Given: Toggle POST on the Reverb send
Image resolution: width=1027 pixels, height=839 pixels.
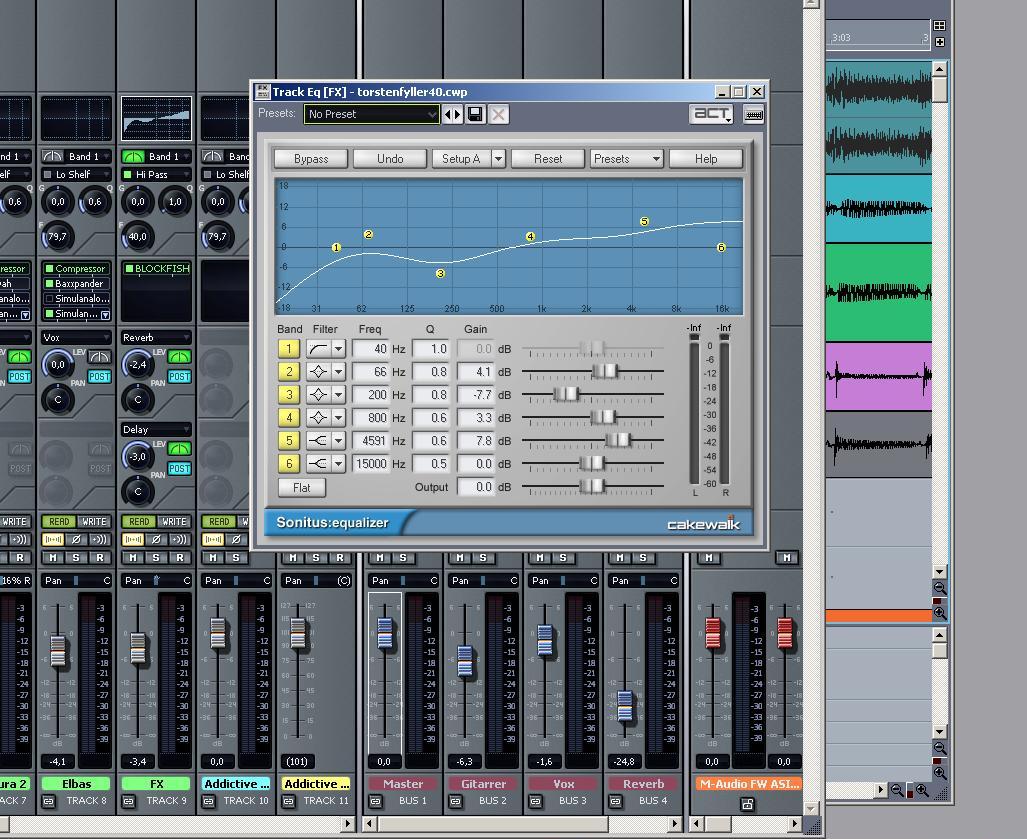Looking at the screenshot, I should tap(179, 377).
